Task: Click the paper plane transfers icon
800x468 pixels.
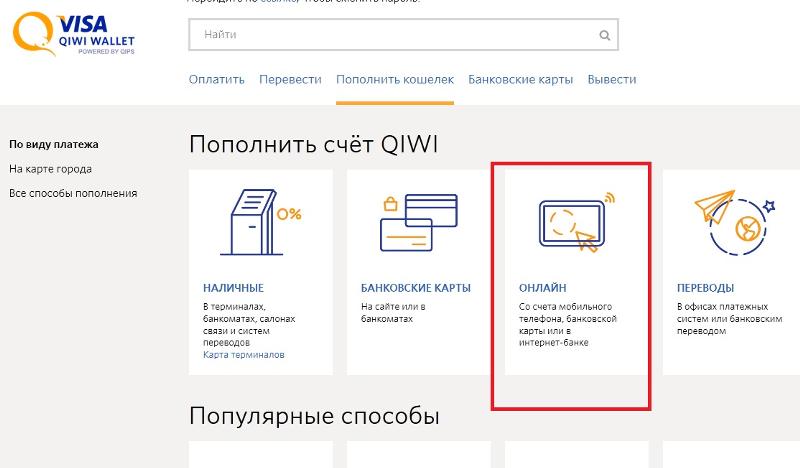Action: [x=735, y=223]
